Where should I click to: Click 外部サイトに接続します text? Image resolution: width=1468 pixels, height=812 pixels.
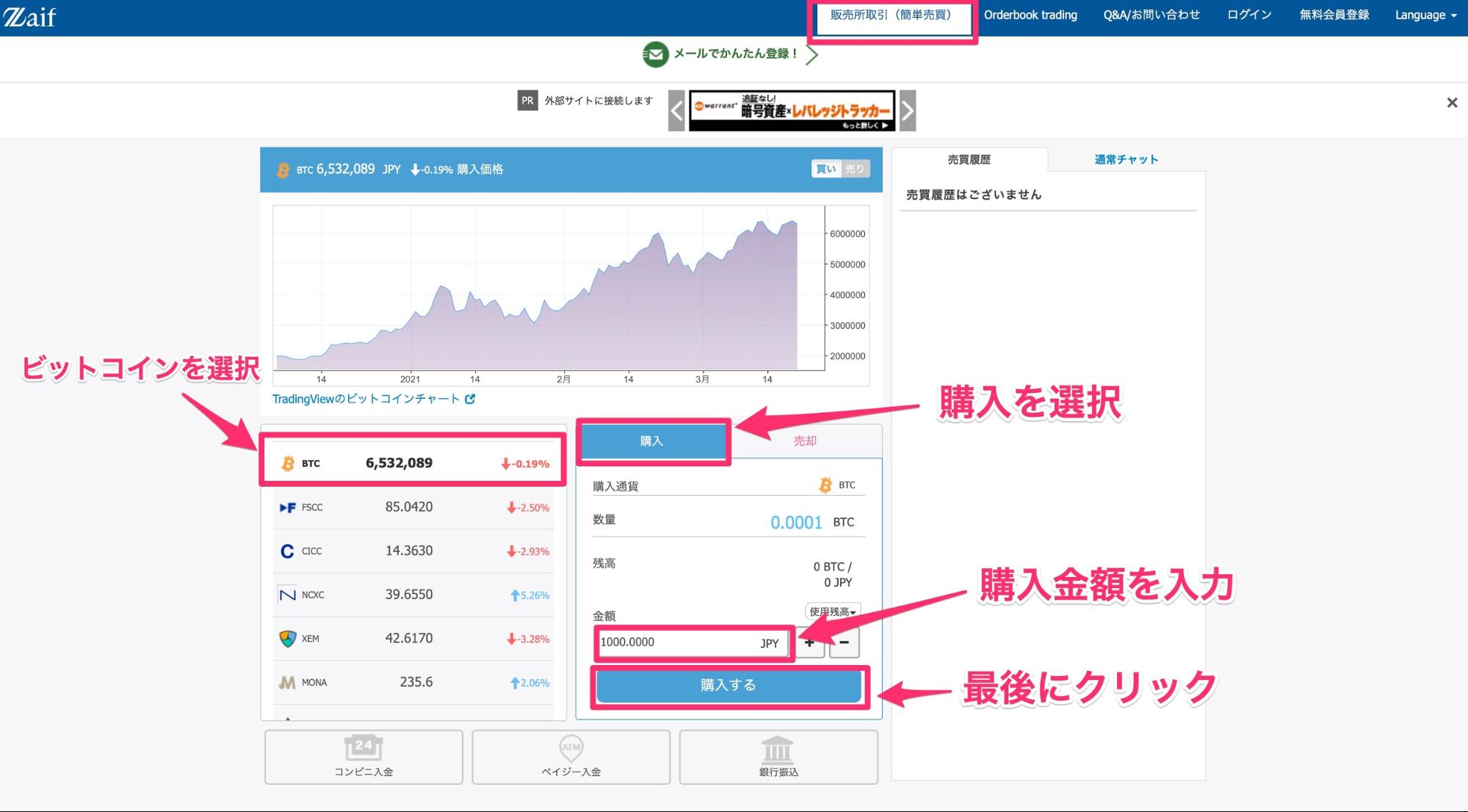tap(599, 101)
